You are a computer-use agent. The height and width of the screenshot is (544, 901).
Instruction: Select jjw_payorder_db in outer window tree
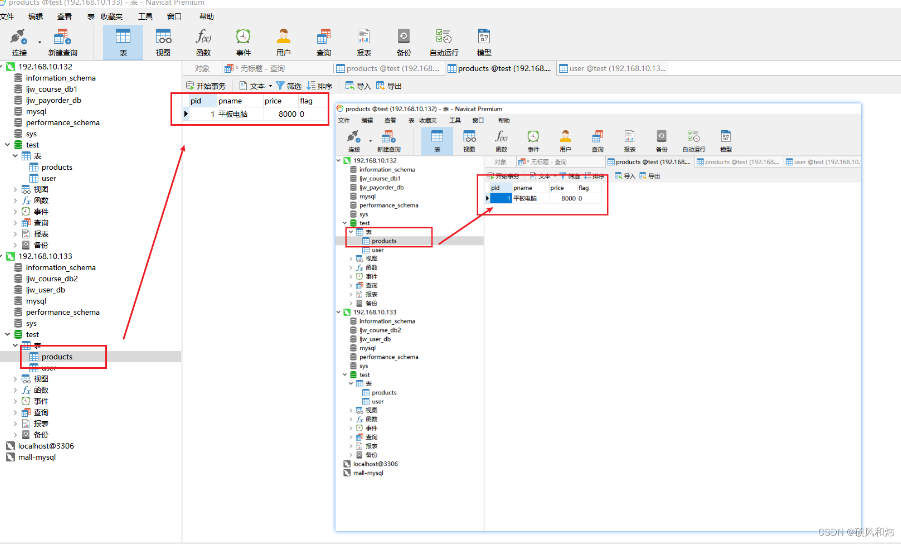pos(53,100)
